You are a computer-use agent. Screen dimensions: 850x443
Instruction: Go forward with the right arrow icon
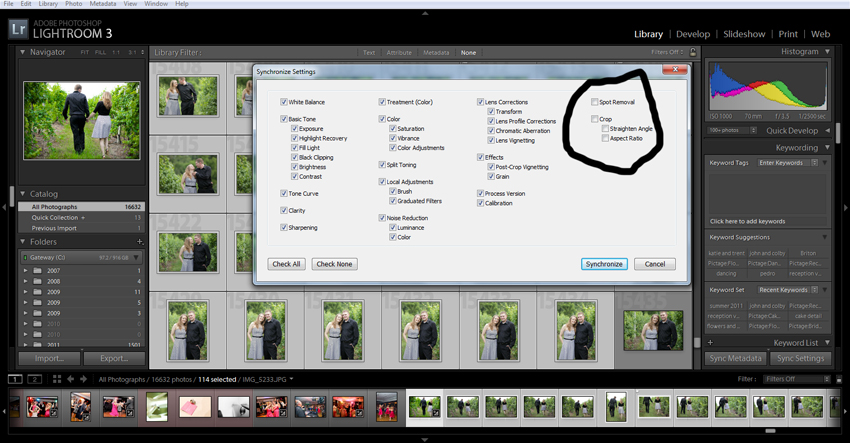pos(83,380)
